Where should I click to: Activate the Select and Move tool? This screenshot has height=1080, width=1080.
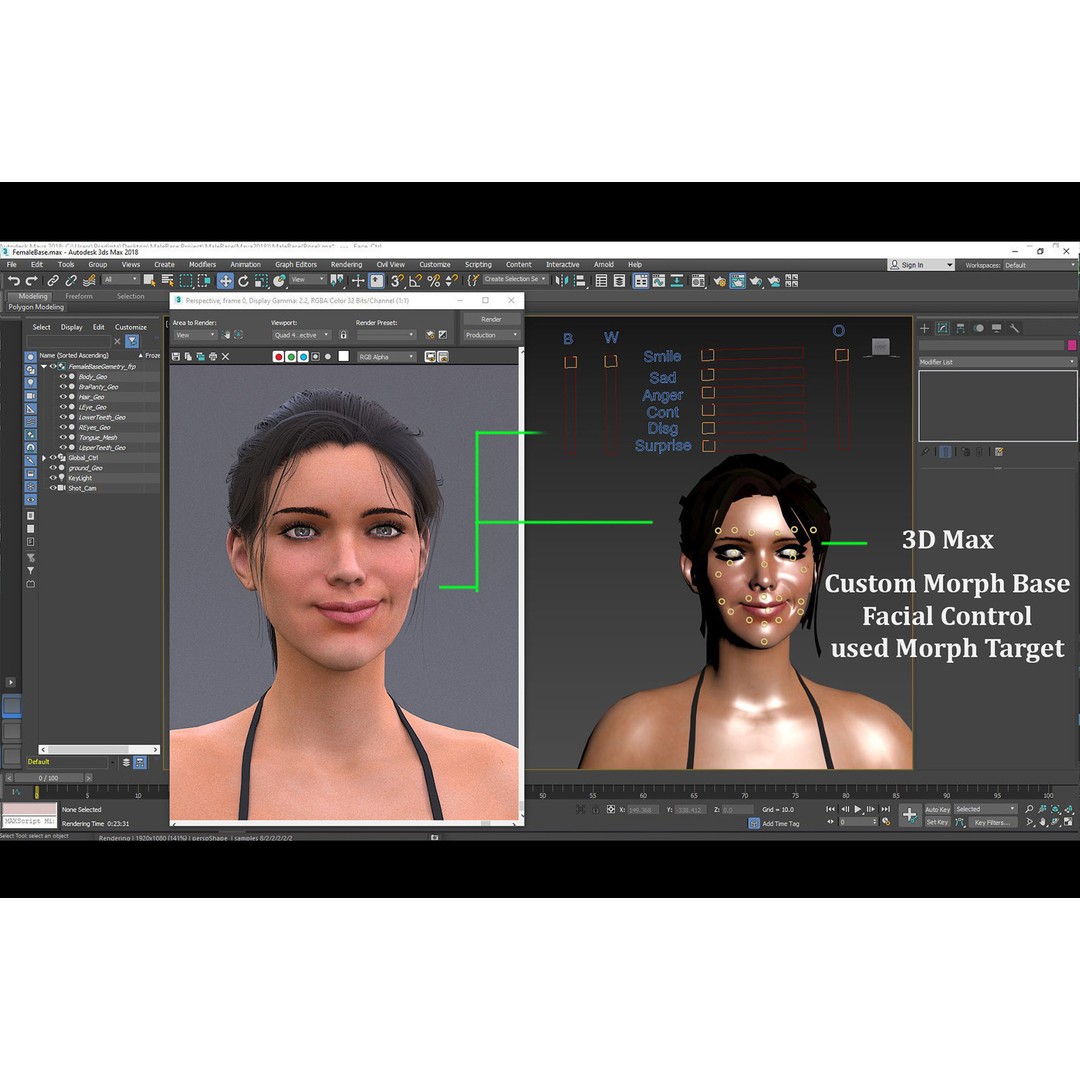tap(225, 280)
